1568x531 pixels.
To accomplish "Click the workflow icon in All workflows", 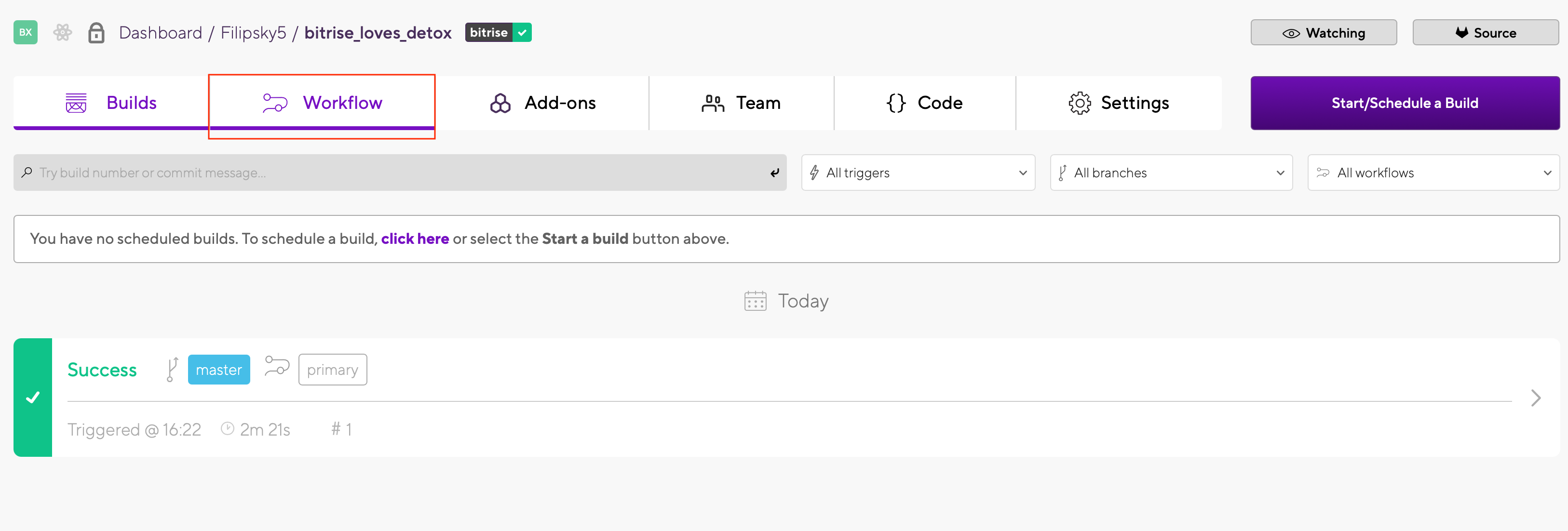I will 1323,173.
